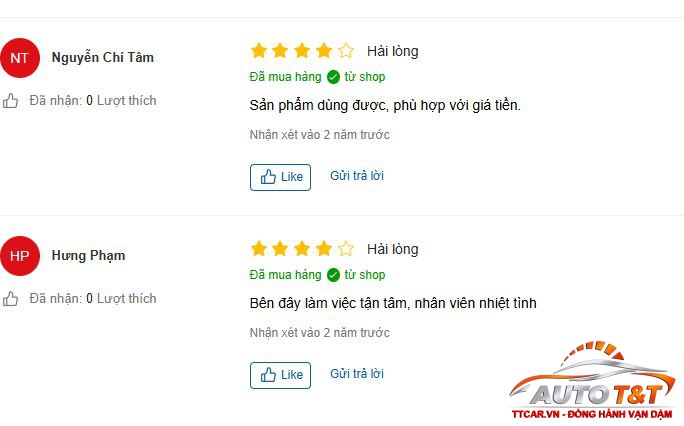Image resolution: width=684 pixels, height=426 pixels.
Task: Reply to Hưng Phạm's review via Gửi trả lời
Action: point(357,374)
